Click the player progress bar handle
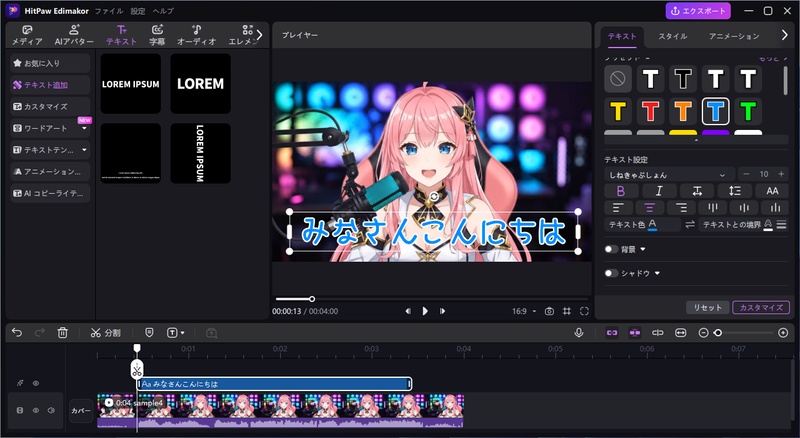 click(312, 299)
